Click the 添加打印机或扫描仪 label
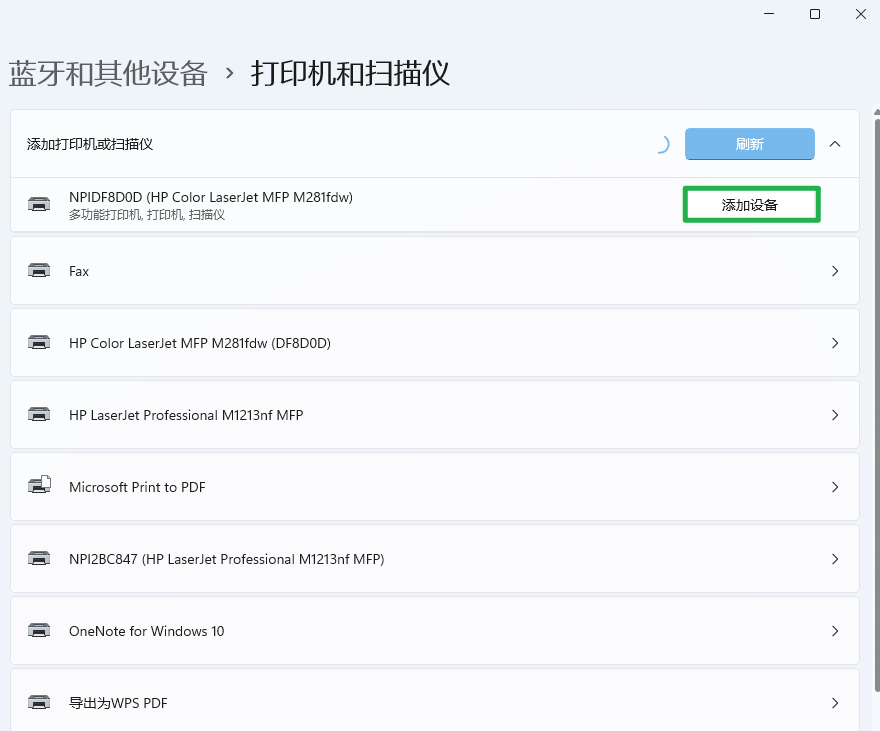Image resolution: width=880 pixels, height=731 pixels. click(90, 144)
